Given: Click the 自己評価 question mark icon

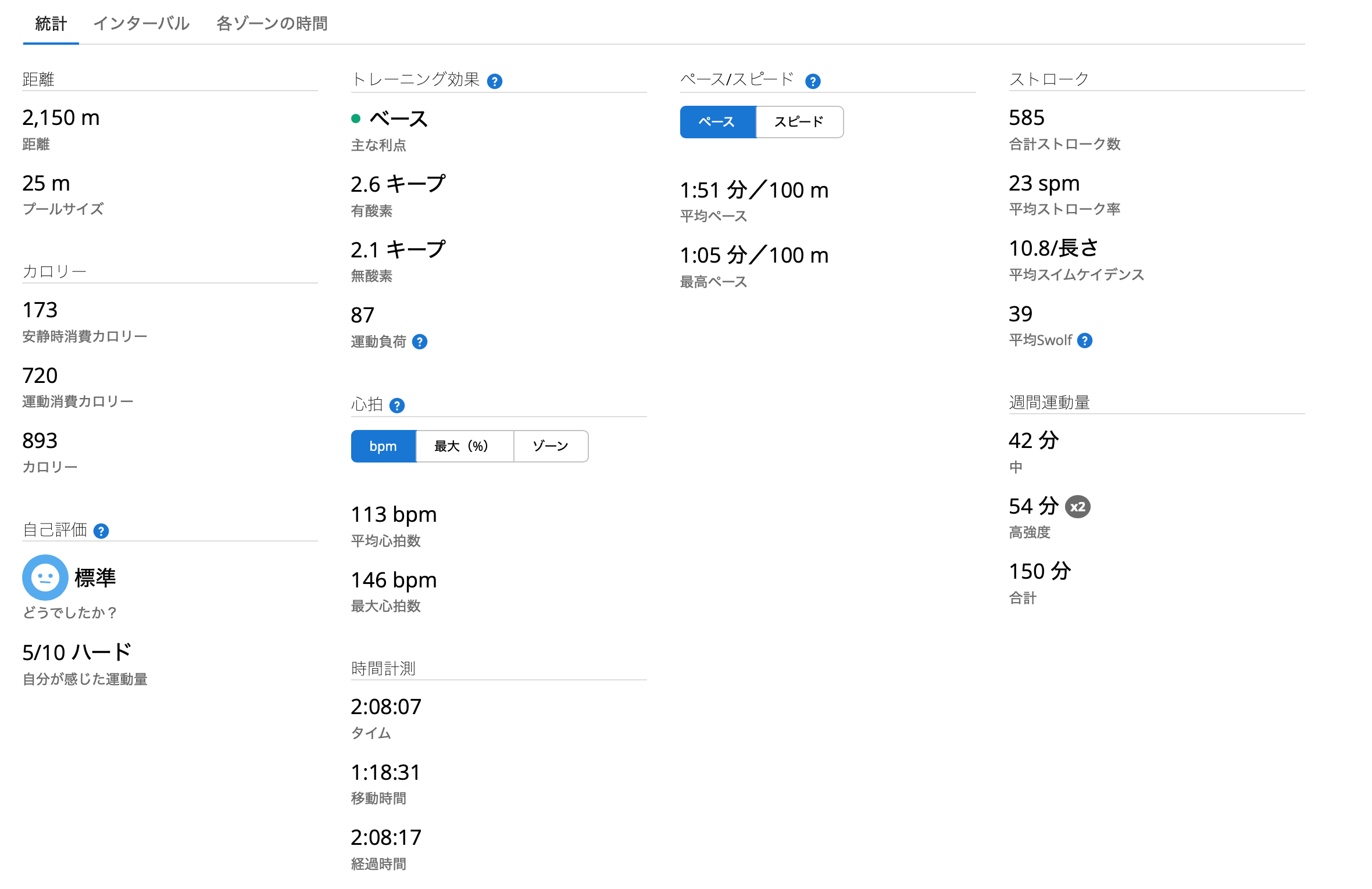Looking at the screenshot, I should coord(102,530).
